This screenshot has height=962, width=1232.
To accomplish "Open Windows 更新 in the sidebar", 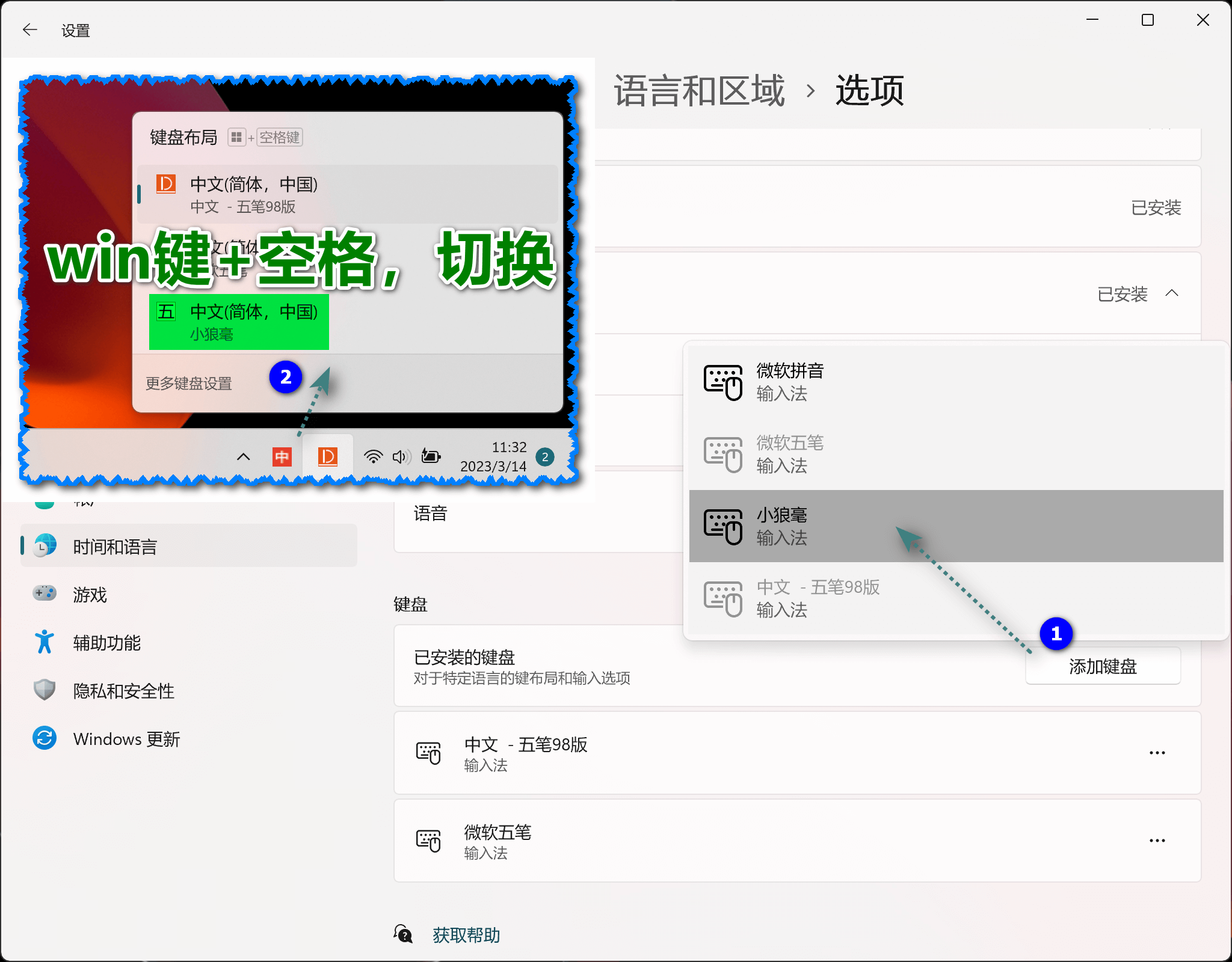I will click(189, 738).
